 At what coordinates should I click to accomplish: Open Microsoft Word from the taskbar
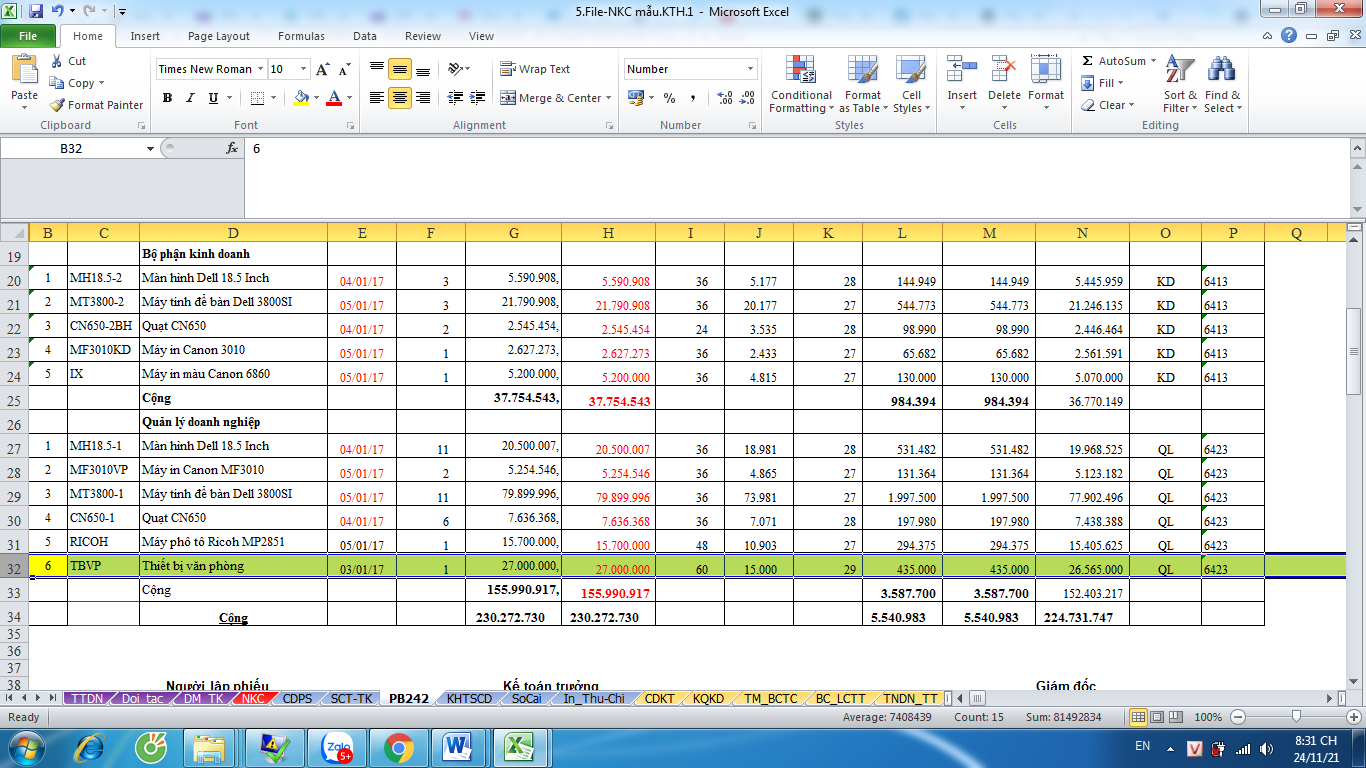[x=459, y=748]
